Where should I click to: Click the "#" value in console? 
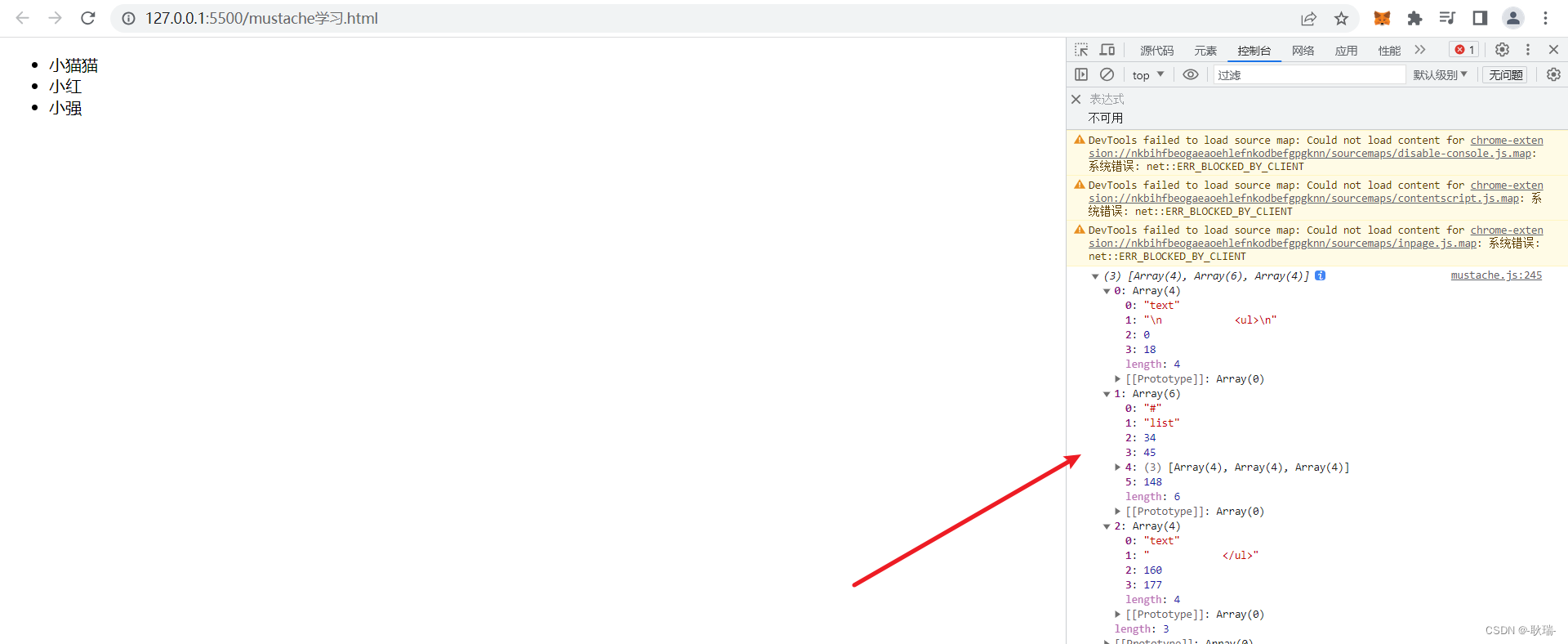[x=1152, y=409]
